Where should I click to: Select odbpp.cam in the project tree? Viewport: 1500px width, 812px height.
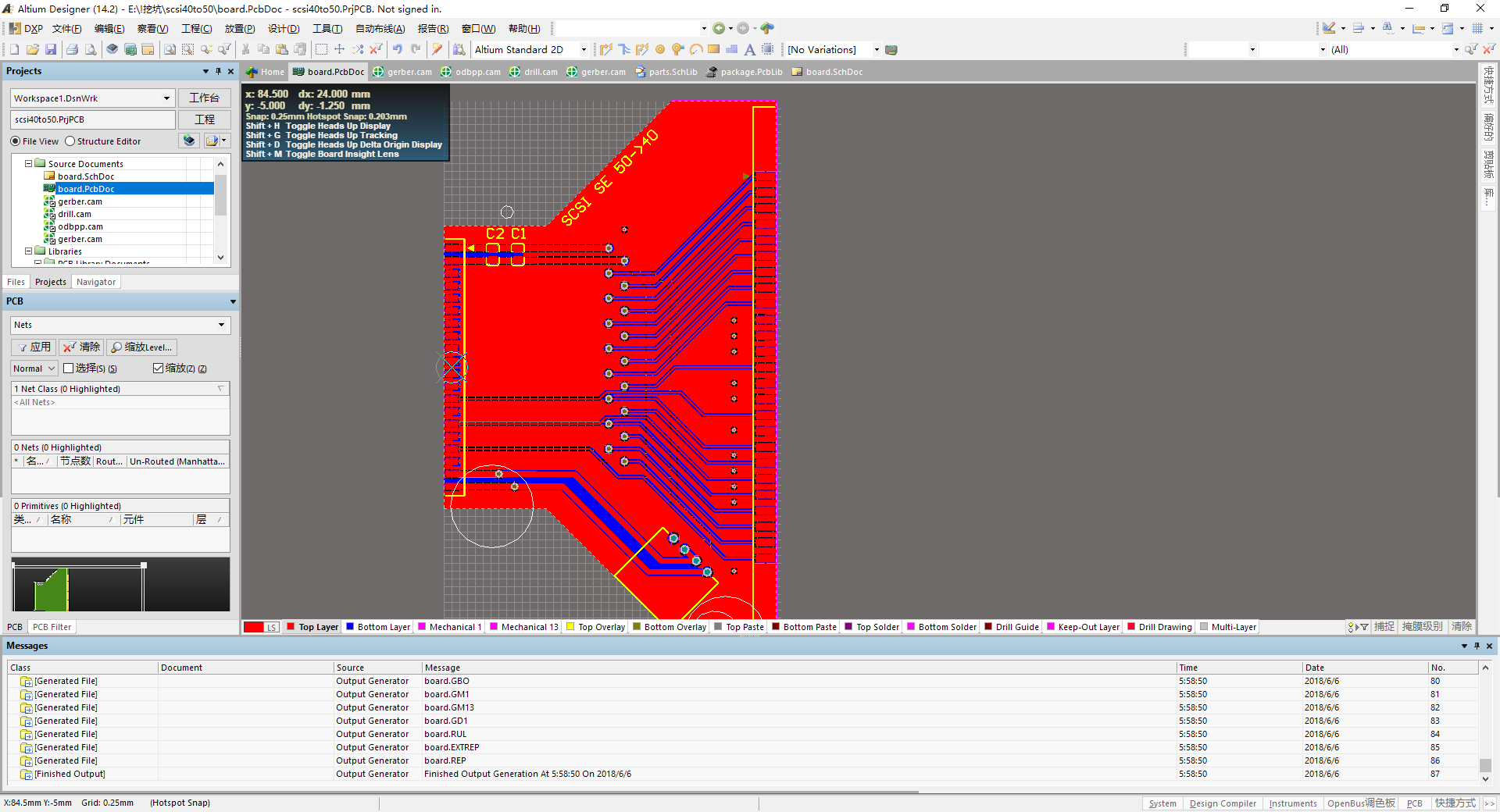click(80, 226)
